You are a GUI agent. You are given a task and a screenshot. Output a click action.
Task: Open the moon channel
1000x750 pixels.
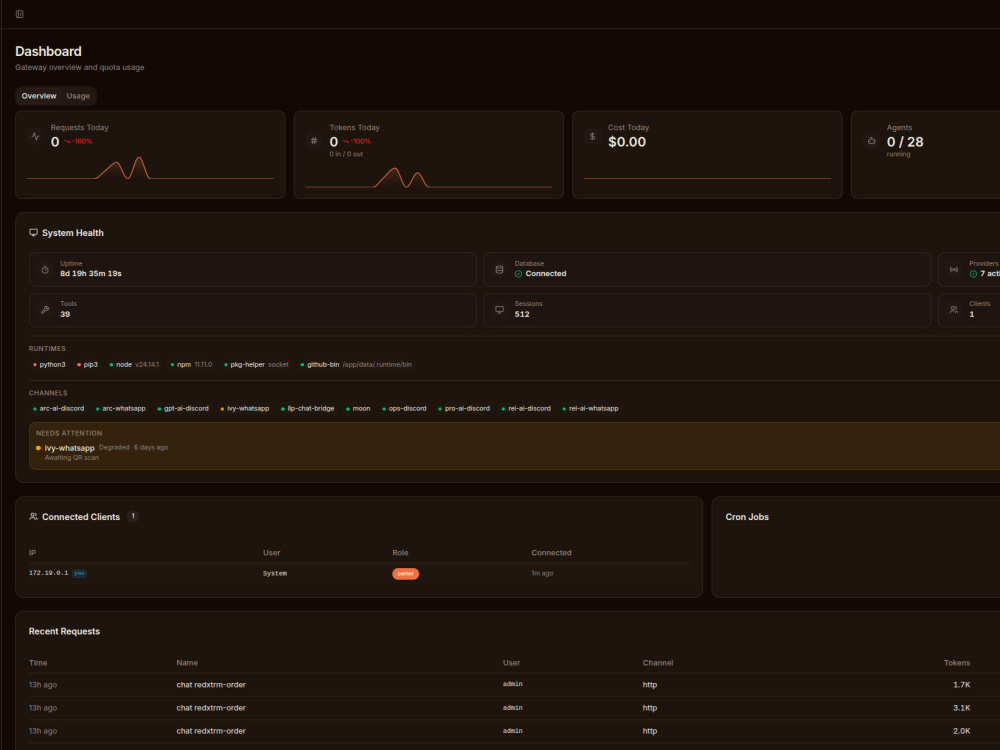(x=358, y=409)
